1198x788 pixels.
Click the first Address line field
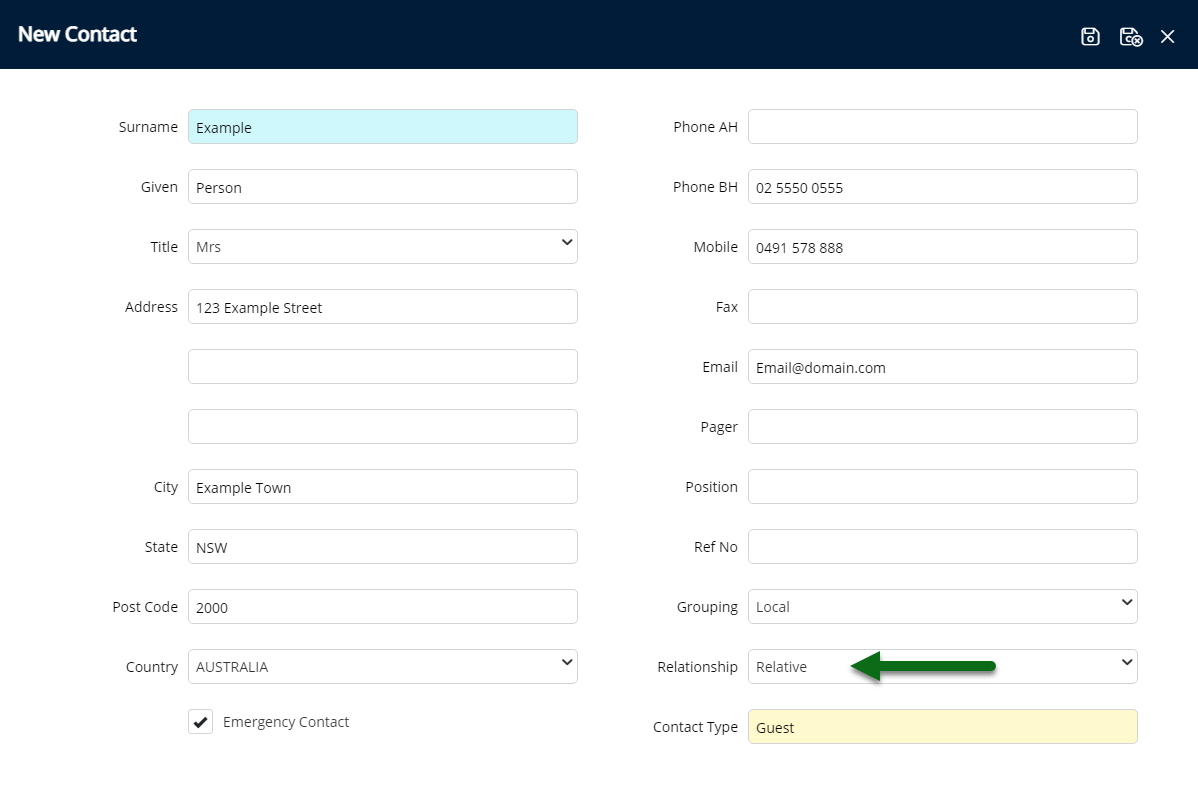(x=382, y=307)
